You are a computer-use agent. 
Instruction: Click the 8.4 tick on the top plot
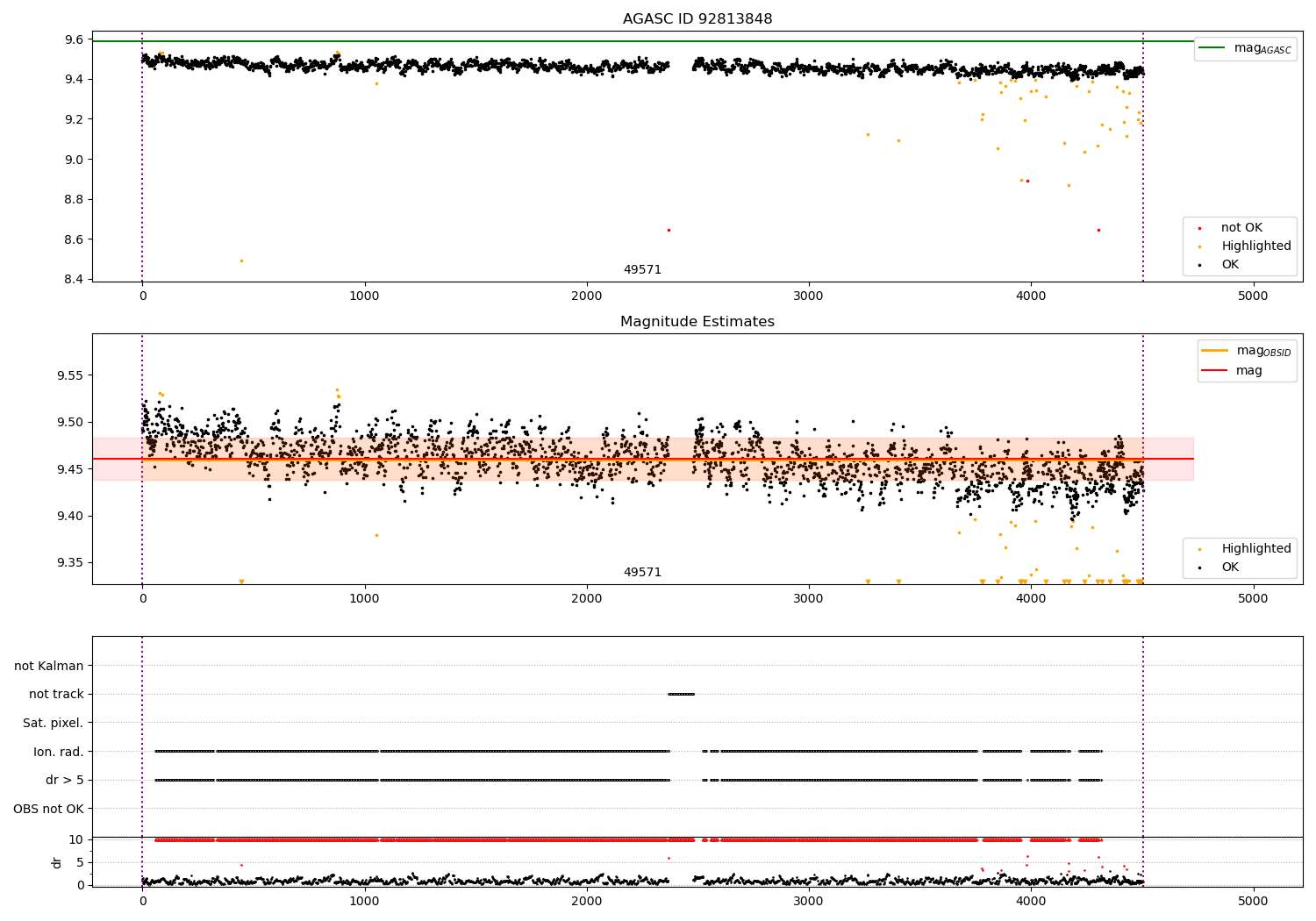click(75, 280)
